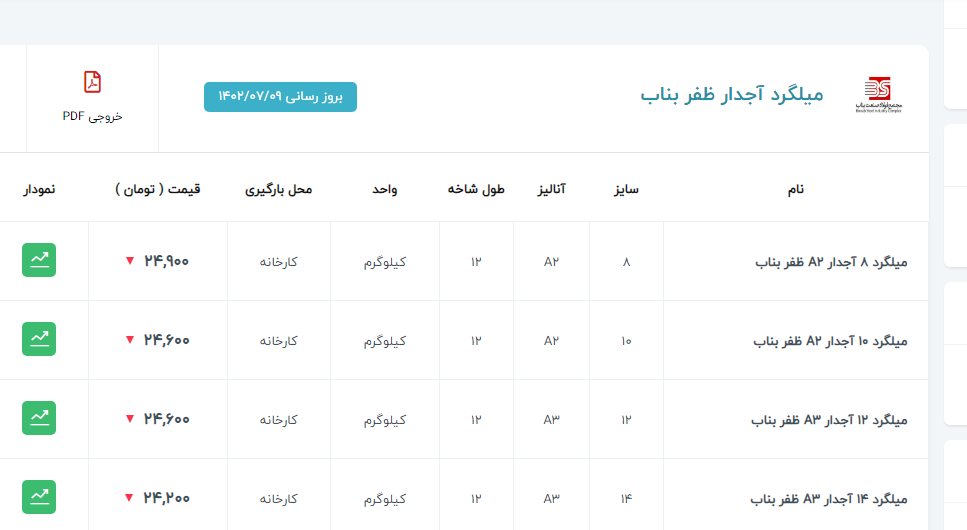Image resolution: width=967 pixels, height=530 pixels.
Task: Click red down arrow beside ۲۴,۲۰۰ price
Action: [129, 498]
